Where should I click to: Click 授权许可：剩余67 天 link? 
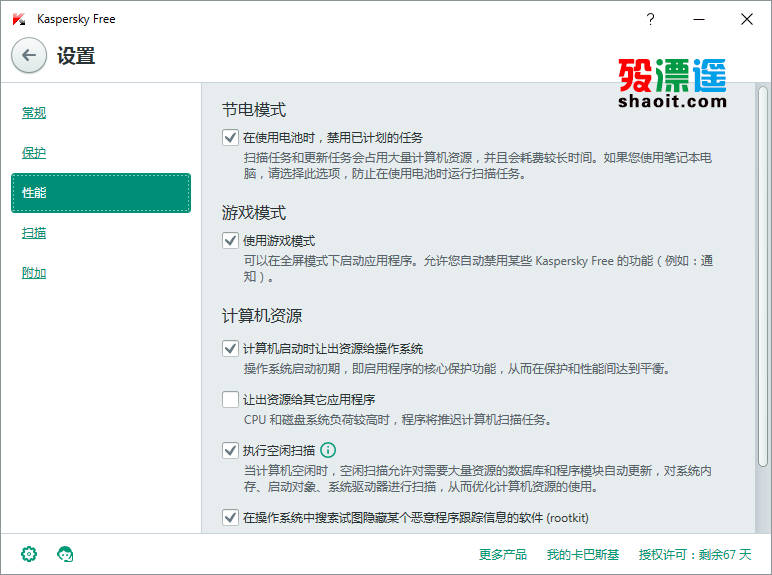695,554
